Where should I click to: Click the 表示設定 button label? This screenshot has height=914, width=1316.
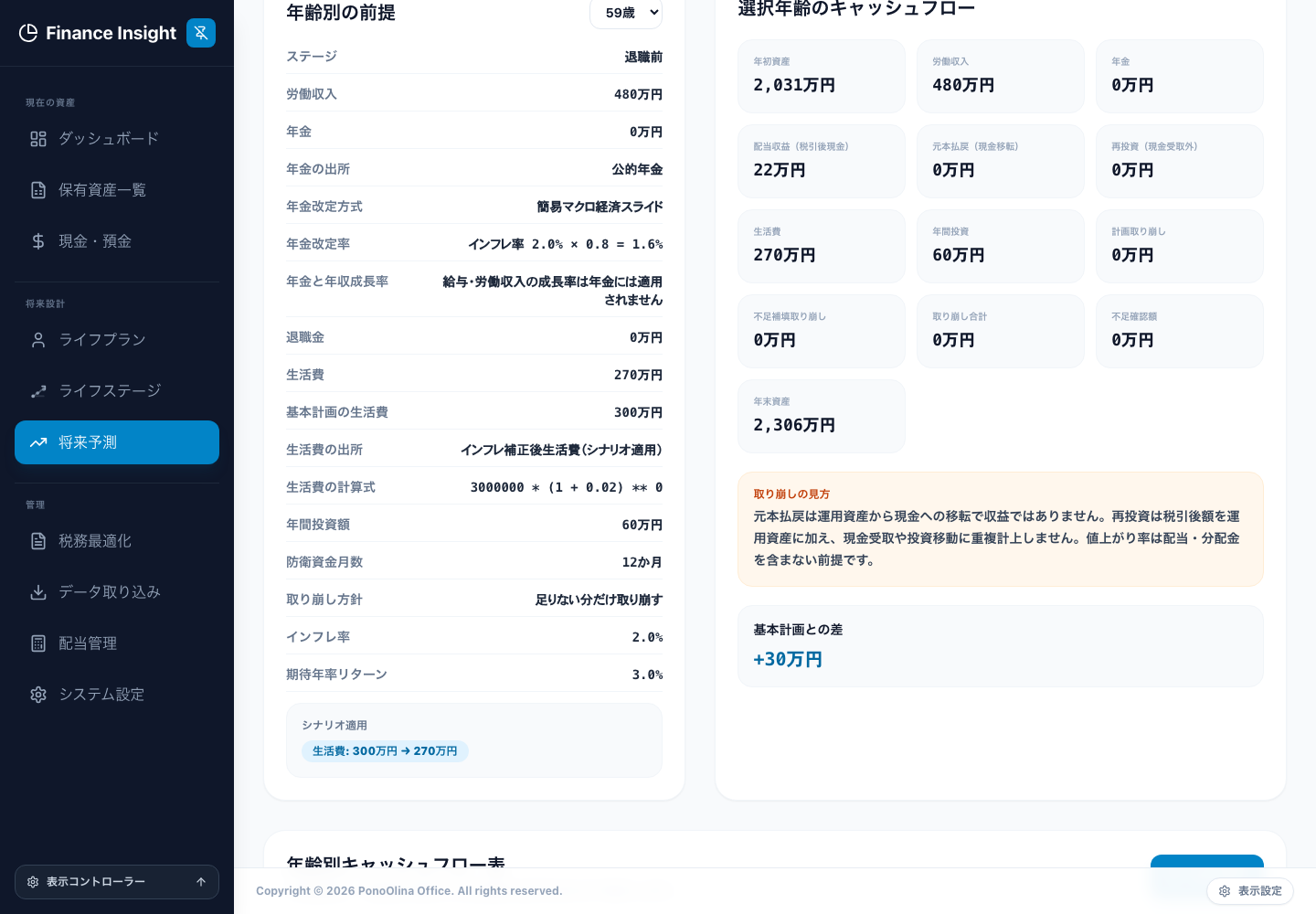[x=1260, y=891]
